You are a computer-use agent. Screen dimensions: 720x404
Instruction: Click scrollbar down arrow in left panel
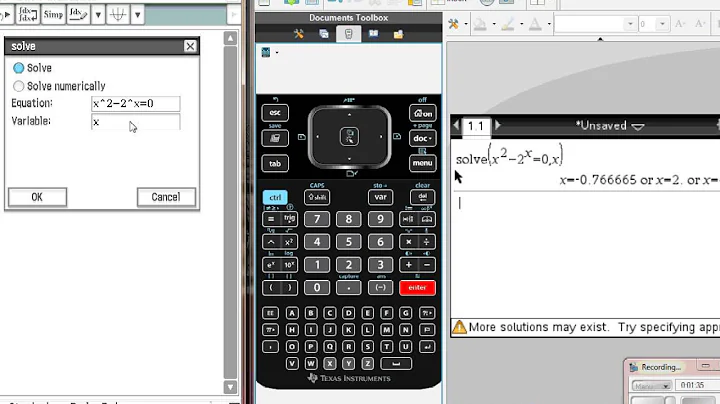click(230, 387)
